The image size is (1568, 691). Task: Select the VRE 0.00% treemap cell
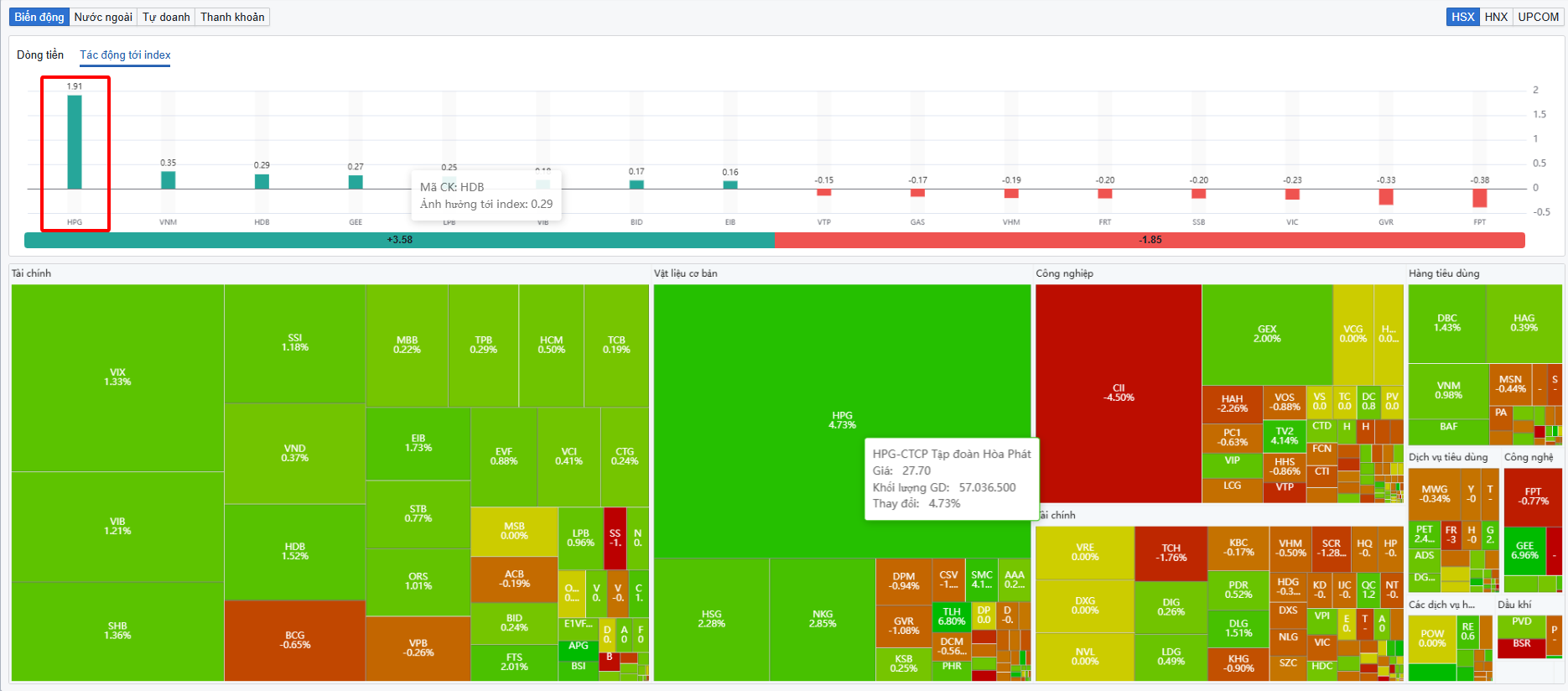click(x=1085, y=553)
